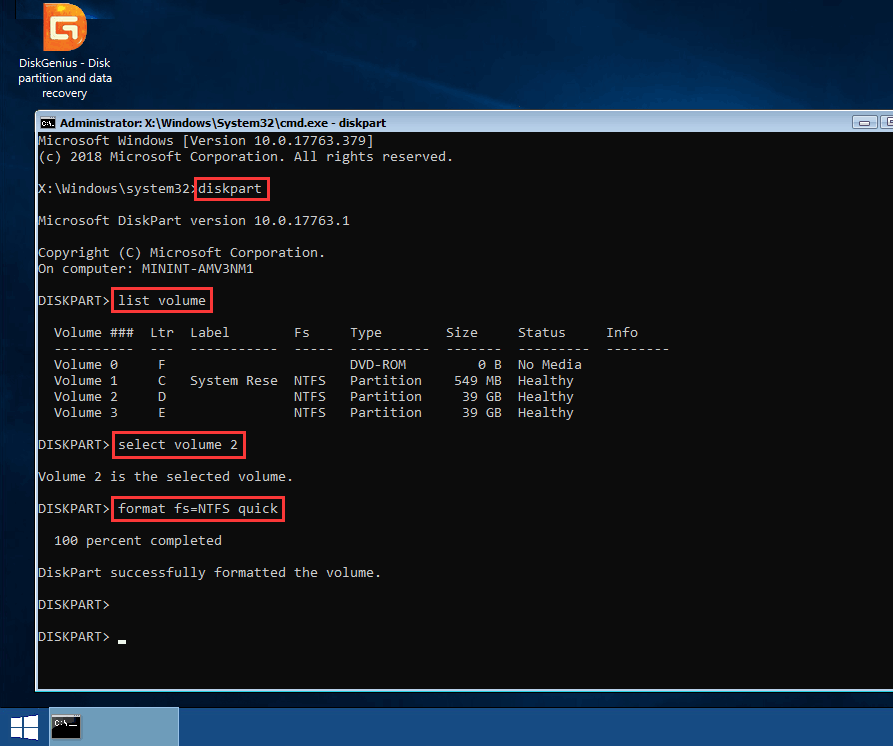Click the blinking cursor at the last DISKPART prompt

point(122,638)
